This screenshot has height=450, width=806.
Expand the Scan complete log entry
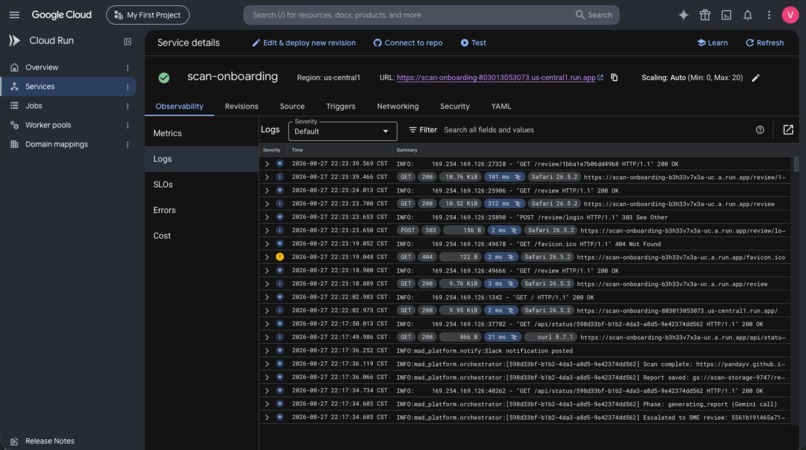(267, 364)
